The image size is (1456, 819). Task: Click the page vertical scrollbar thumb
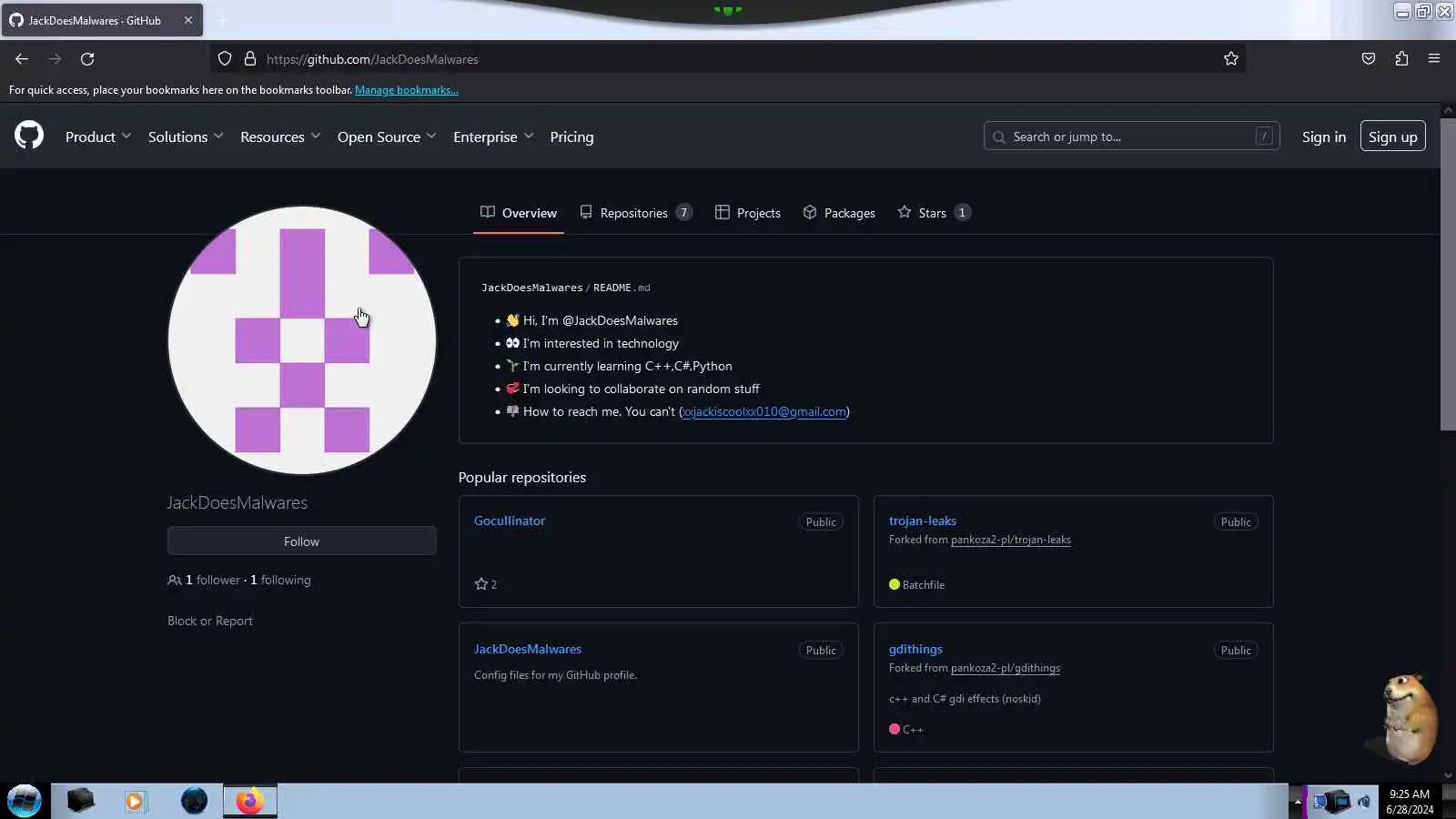click(1448, 273)
